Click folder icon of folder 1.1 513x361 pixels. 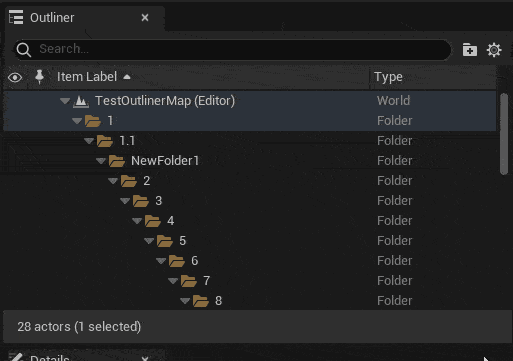click(x=105, y=141)
